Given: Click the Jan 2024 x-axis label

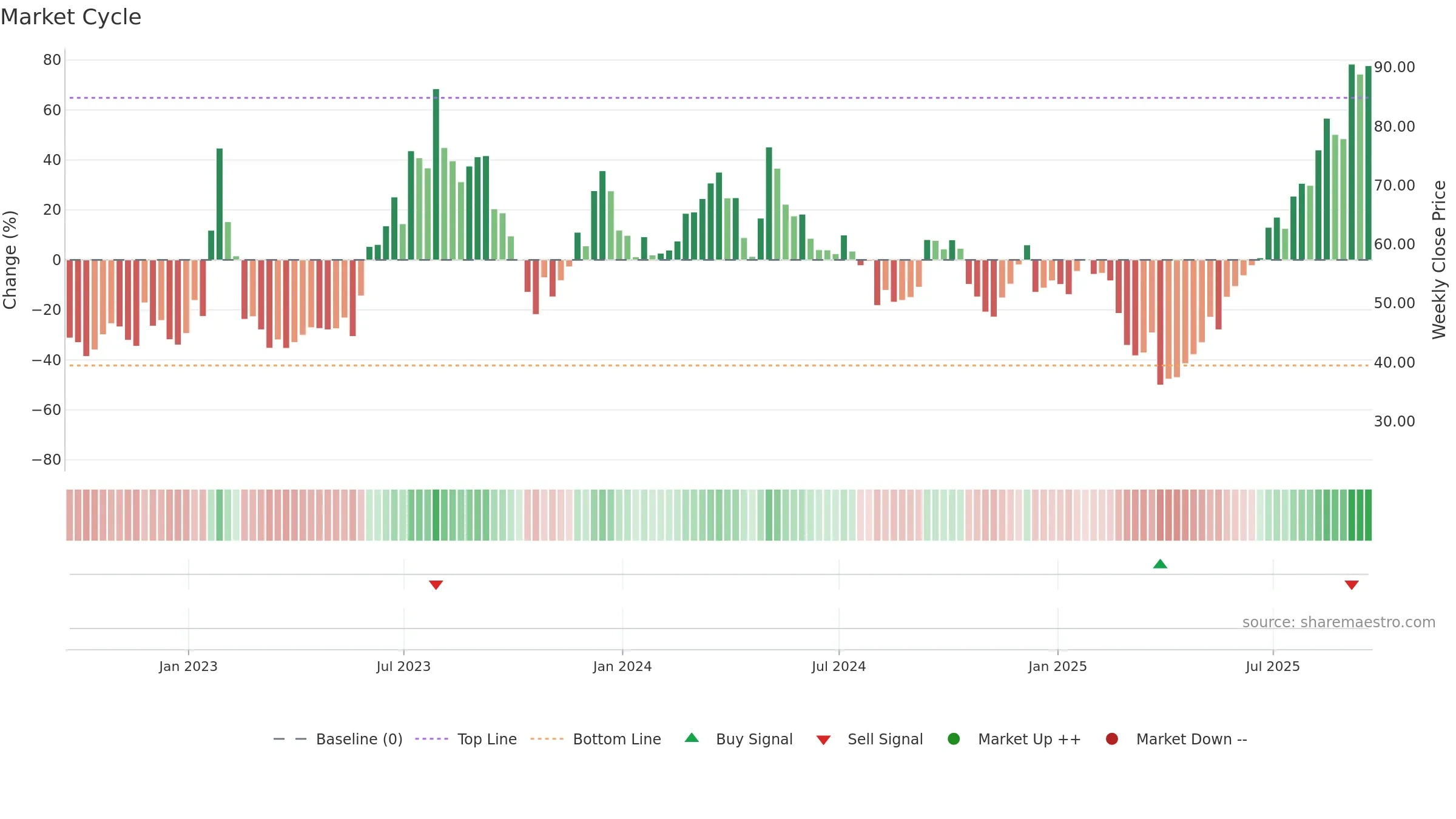Looking at the screenshot, I should (x=622, y=666).
